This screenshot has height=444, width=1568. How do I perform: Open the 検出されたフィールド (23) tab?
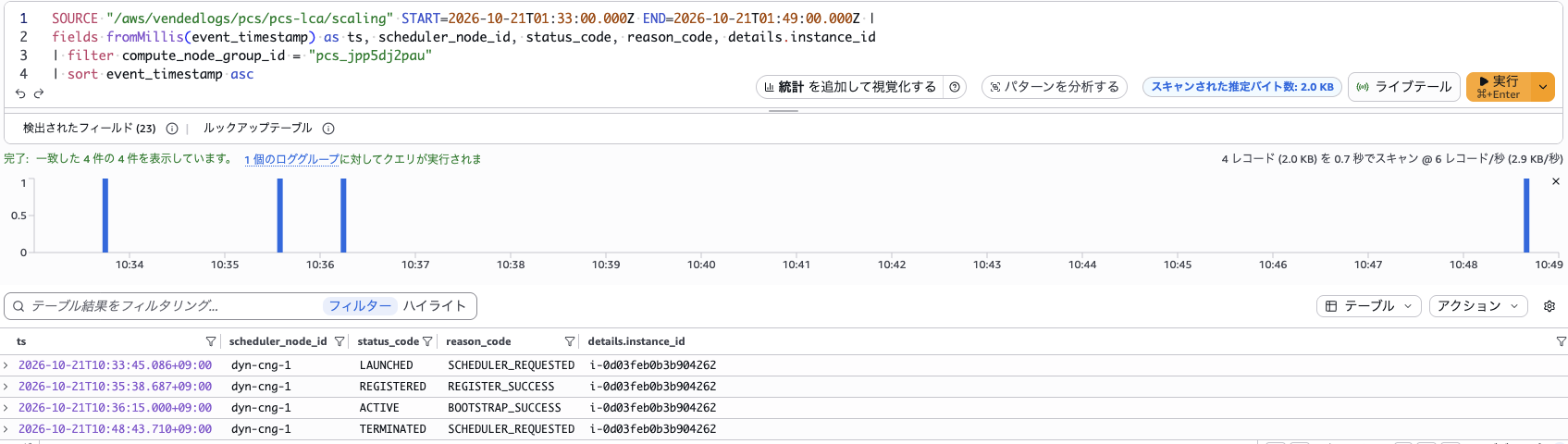coord(89,129)
